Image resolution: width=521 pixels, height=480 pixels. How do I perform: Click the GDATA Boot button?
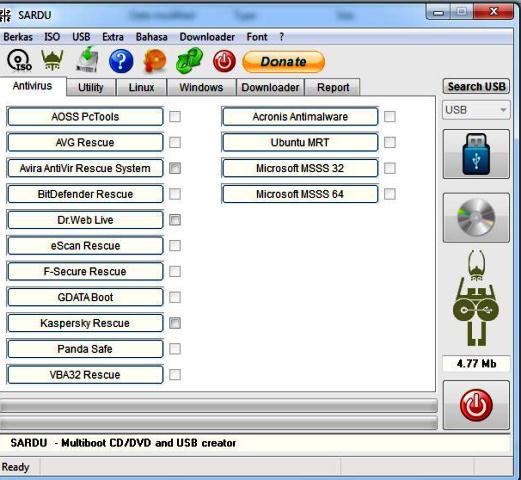pyautogui.click(x=85, y=297)
